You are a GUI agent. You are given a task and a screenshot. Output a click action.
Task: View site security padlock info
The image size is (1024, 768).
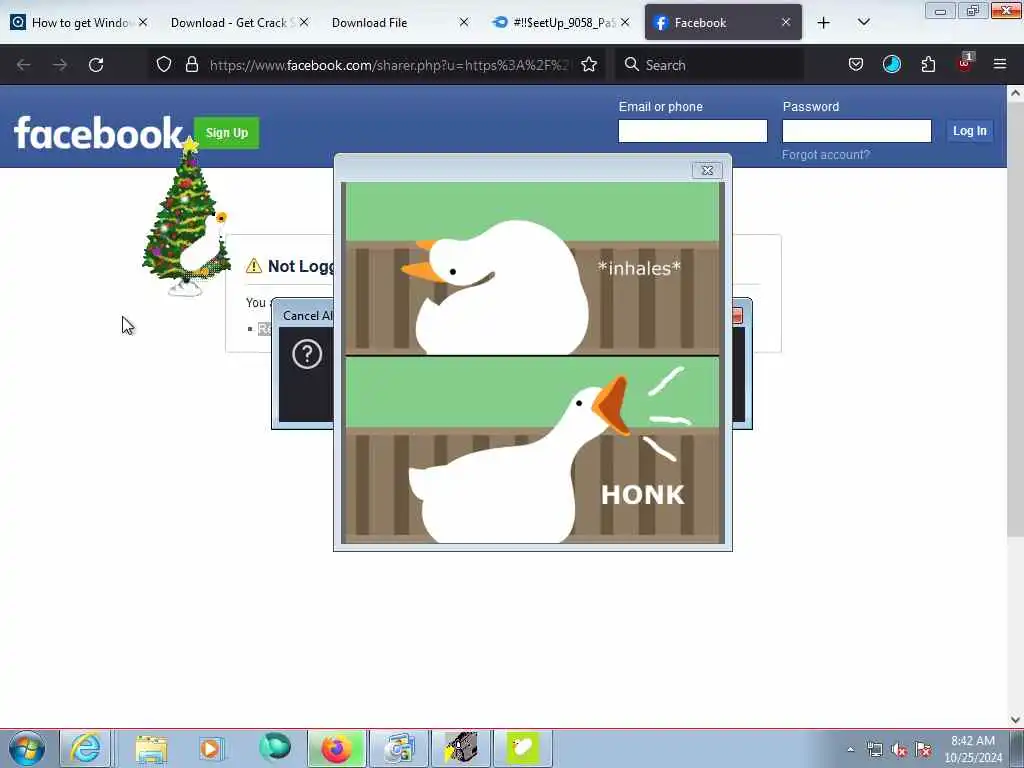click(191, 64)
